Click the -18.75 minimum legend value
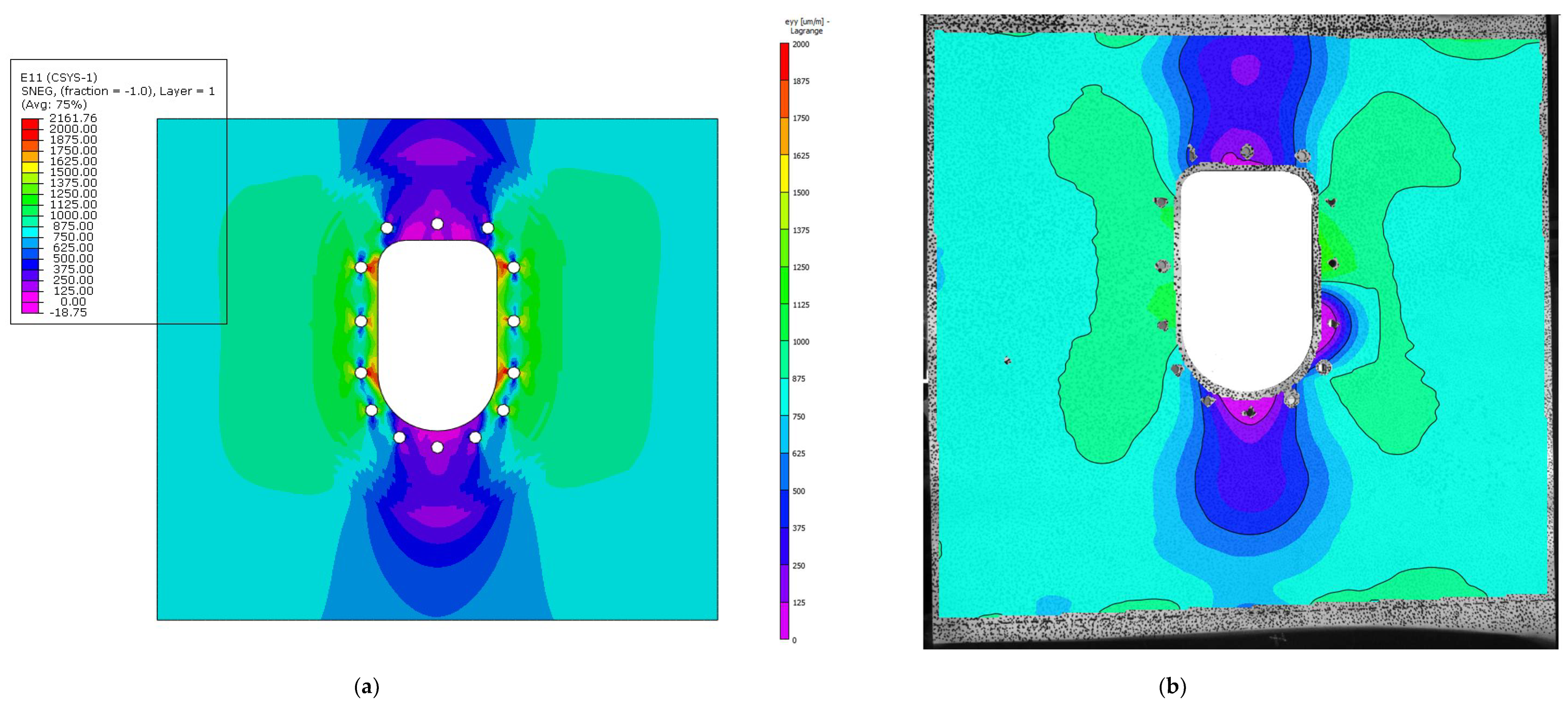Image resolution: width=1568 pixels, height=706 pixels. 68,312
